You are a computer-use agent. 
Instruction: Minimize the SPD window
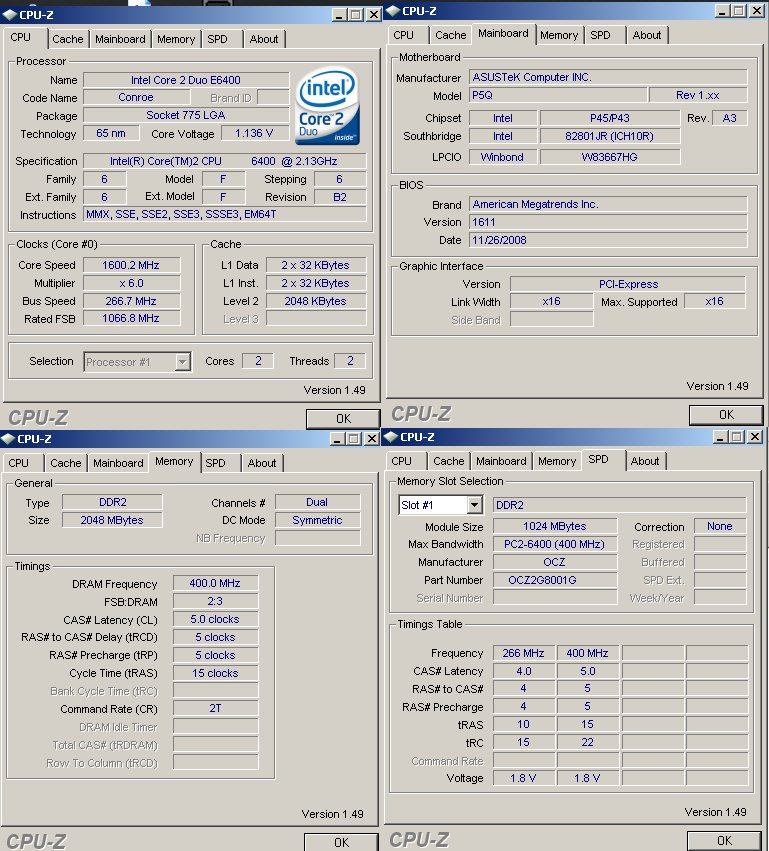click(720, 437)
